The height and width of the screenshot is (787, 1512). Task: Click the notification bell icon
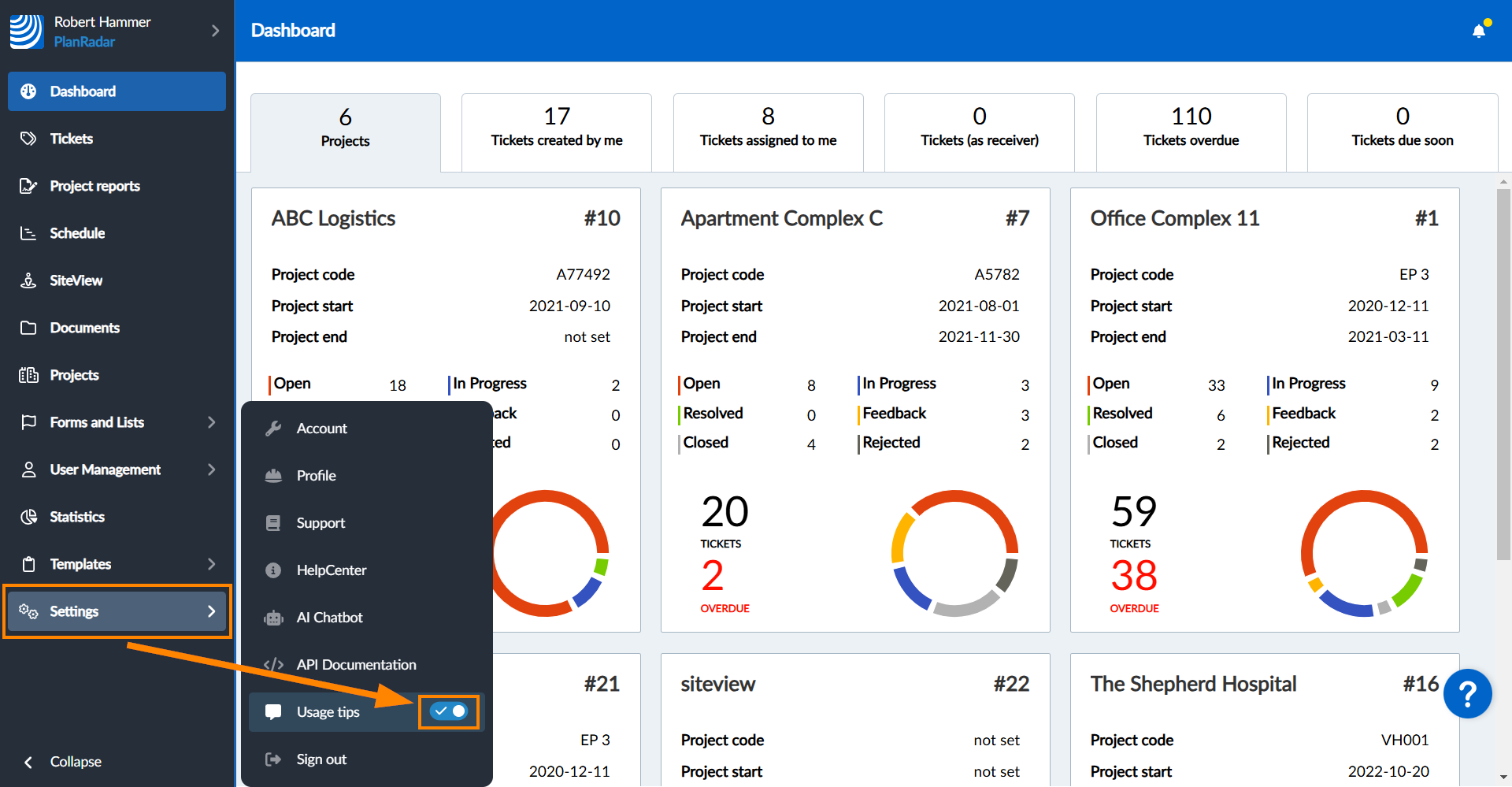(x=1479, y=31)
